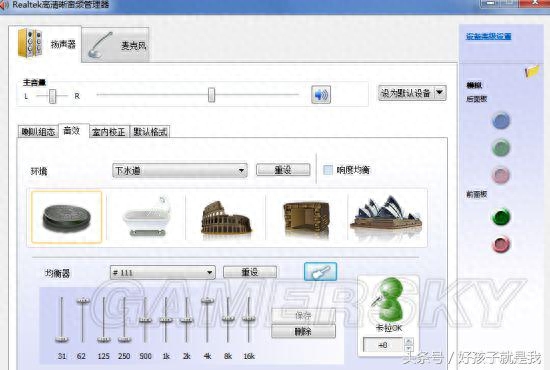Mute the main volume speaker button

coord(321,95)
